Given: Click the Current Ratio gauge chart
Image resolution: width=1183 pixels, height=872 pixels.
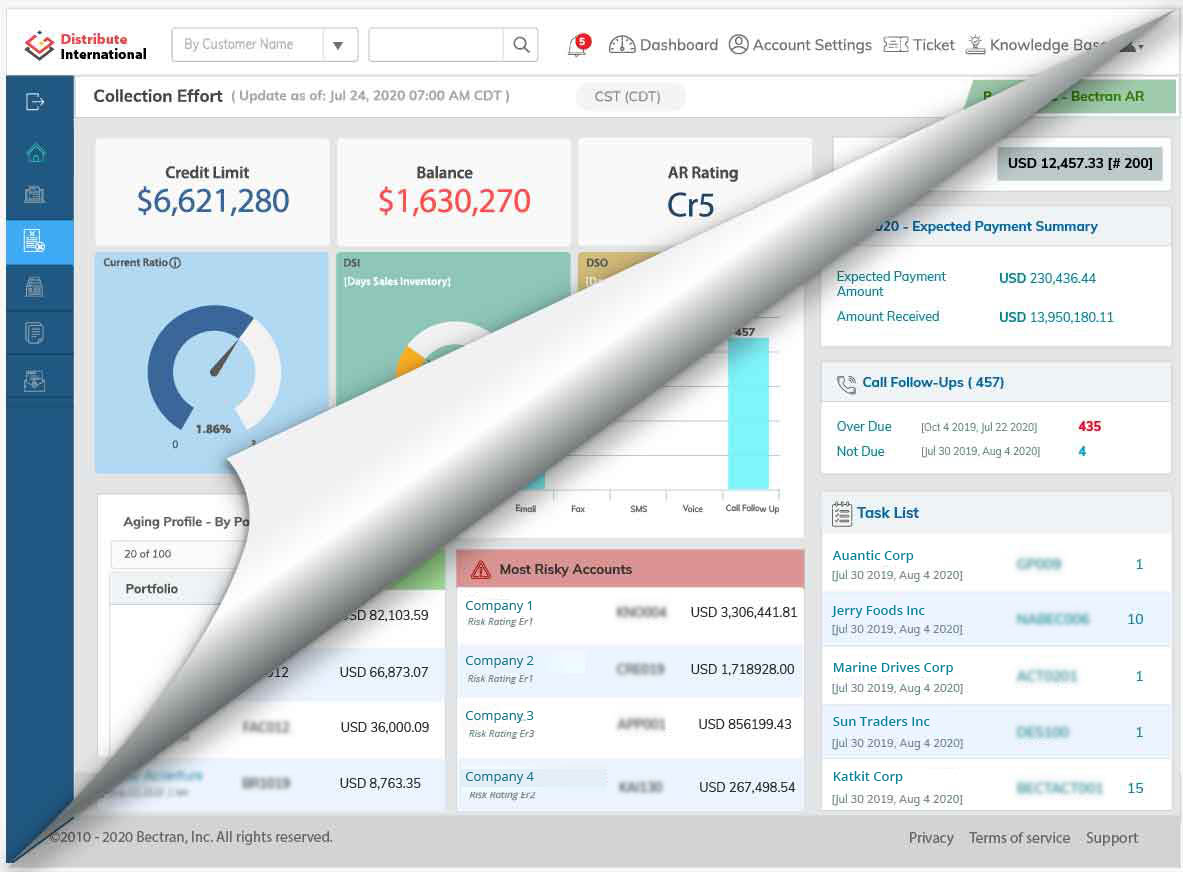Looking at the screenshot, I should pos(214,370).
